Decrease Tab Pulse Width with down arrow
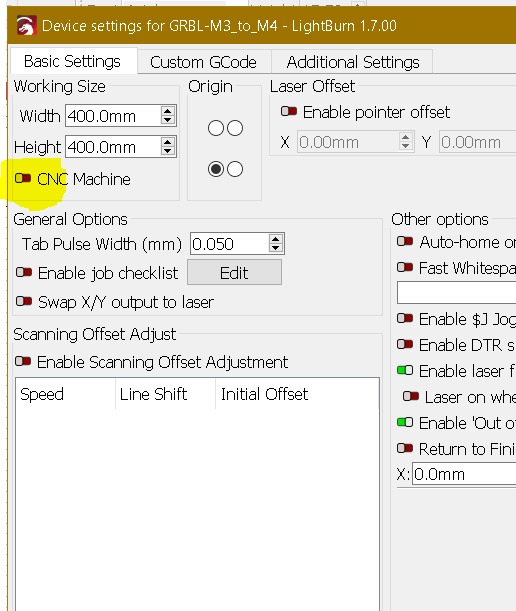 [x=276, y=249]
